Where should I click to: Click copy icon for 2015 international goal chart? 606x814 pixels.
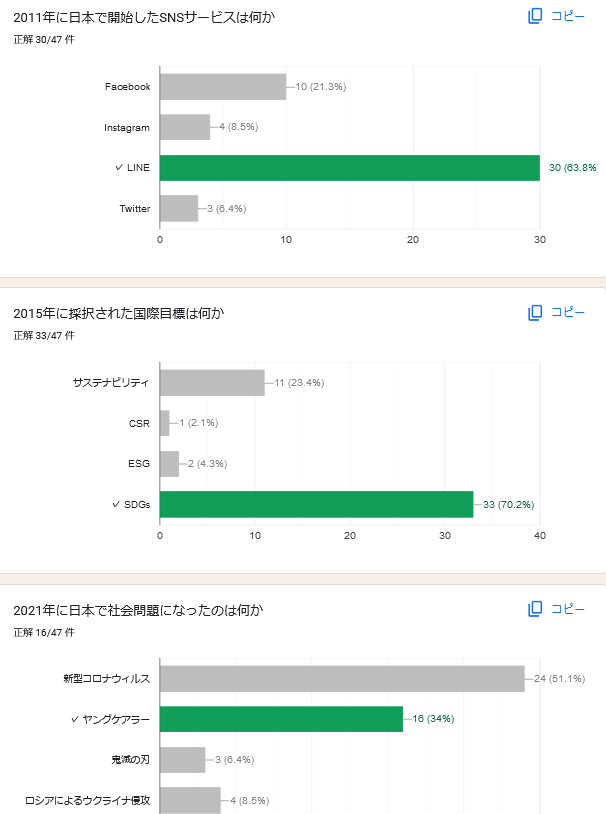click(x=535, y=313)
